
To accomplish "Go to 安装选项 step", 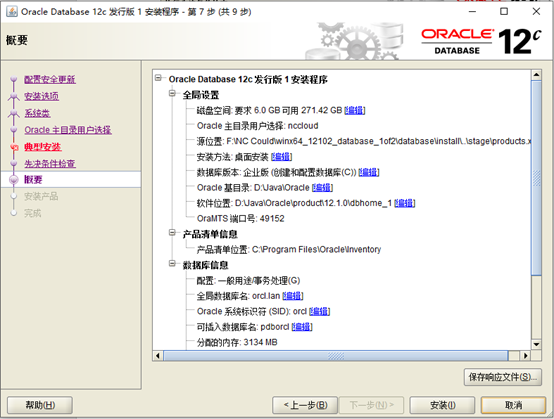I will point(41,96).
